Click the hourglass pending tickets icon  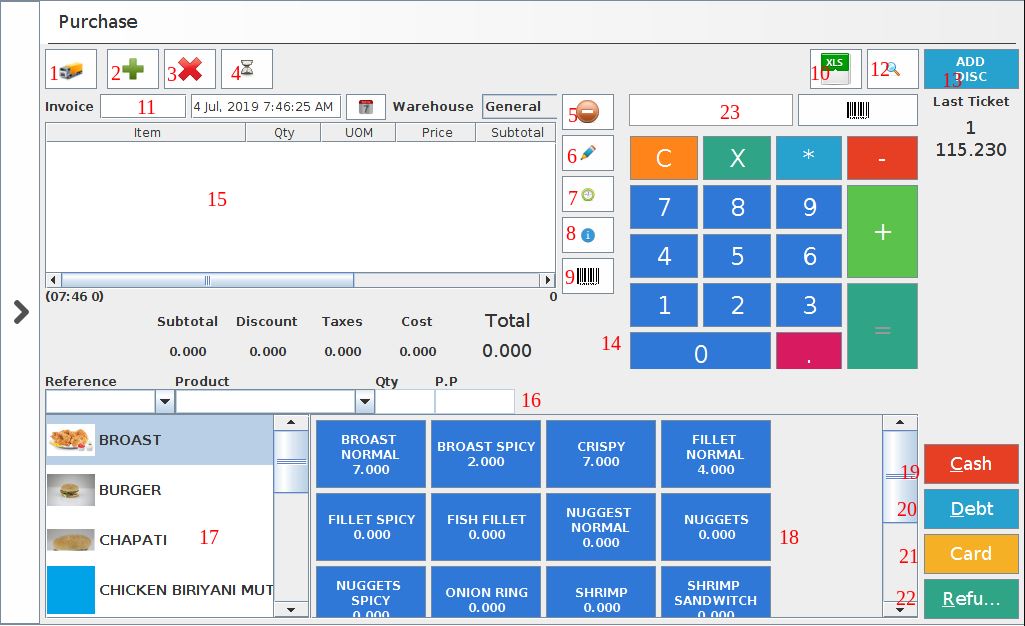point(246,70)
